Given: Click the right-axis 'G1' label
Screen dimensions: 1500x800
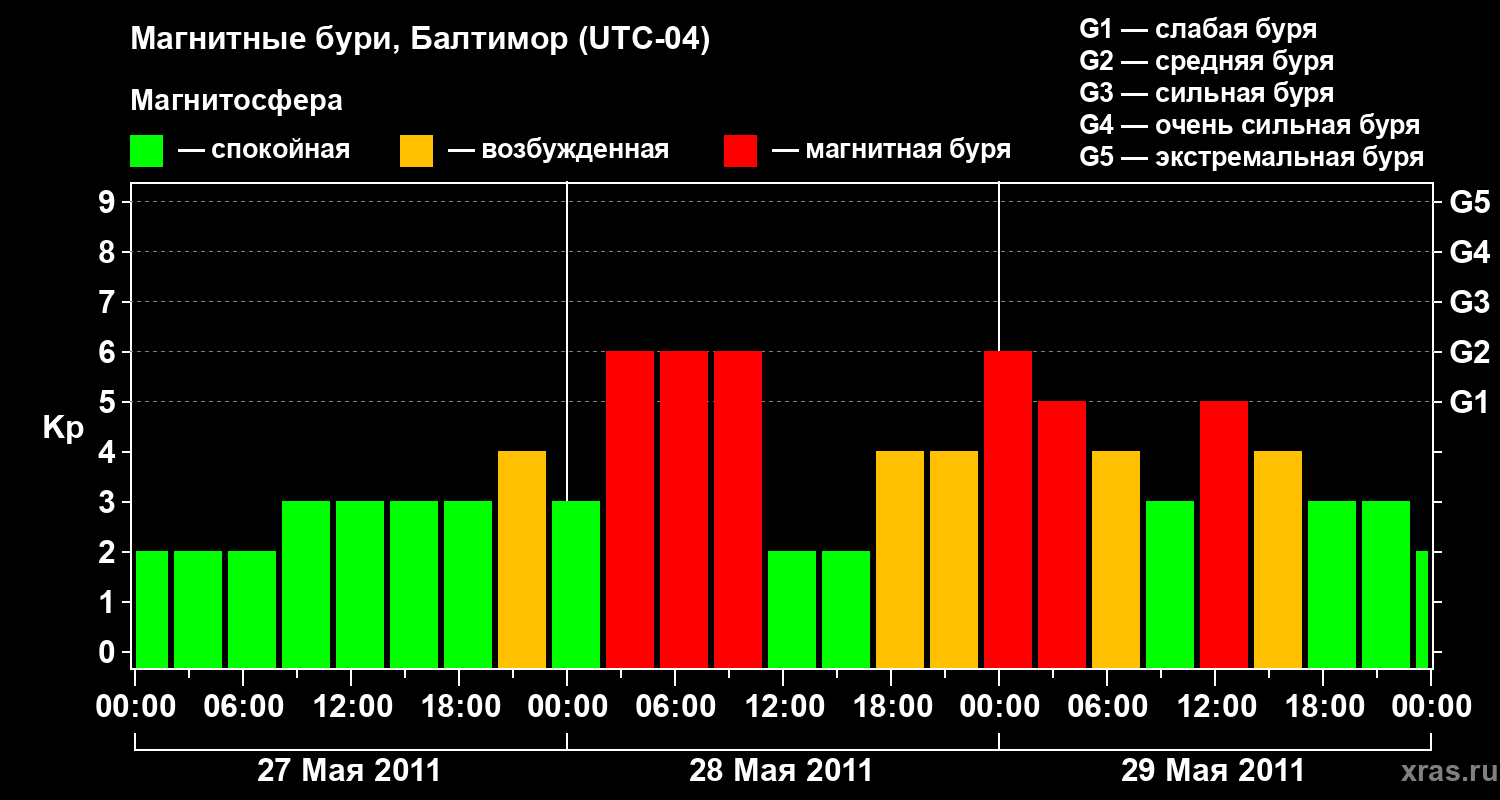Looking at the screenshot, I should 1469,402.
